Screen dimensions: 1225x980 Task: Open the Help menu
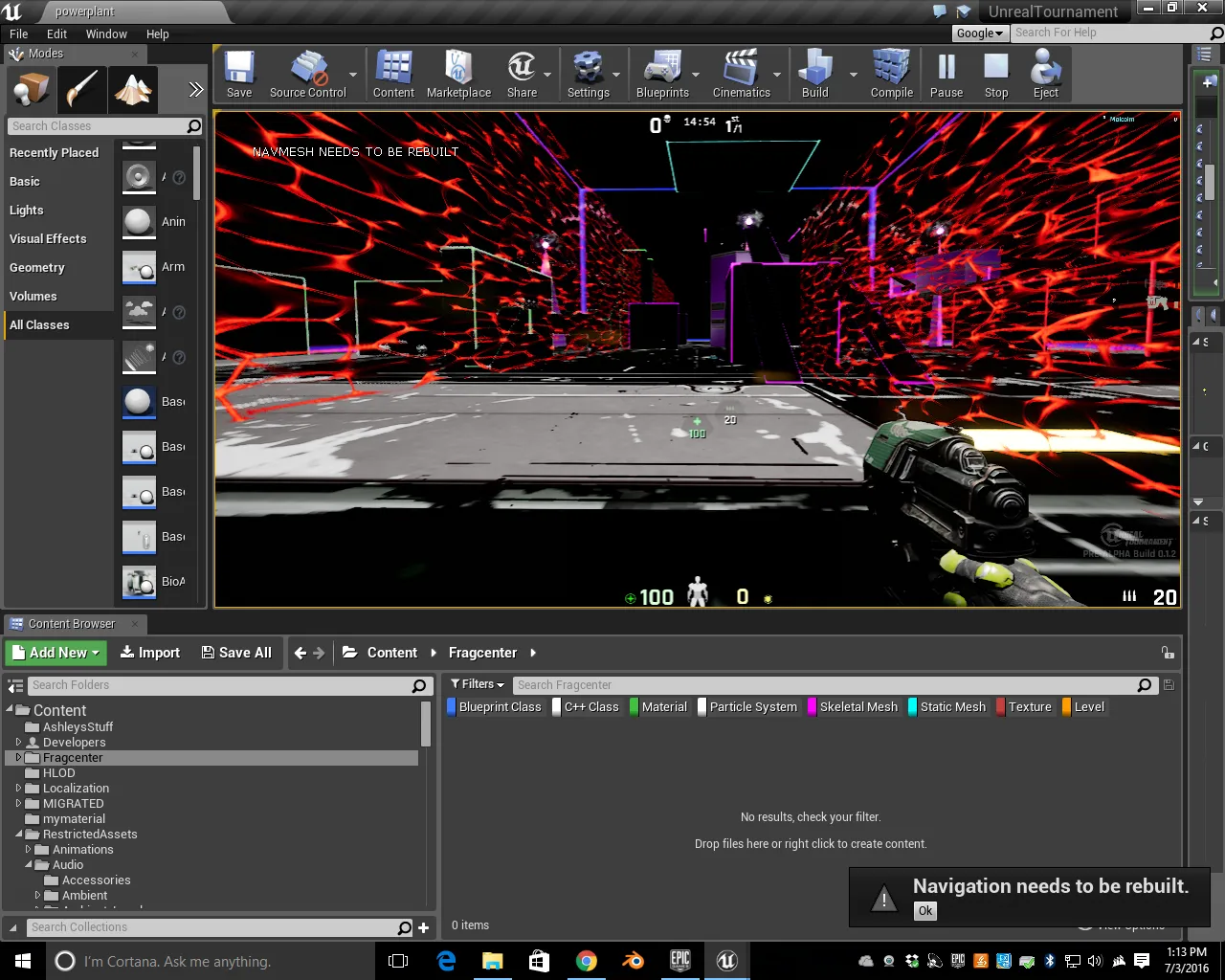[158, 33]
